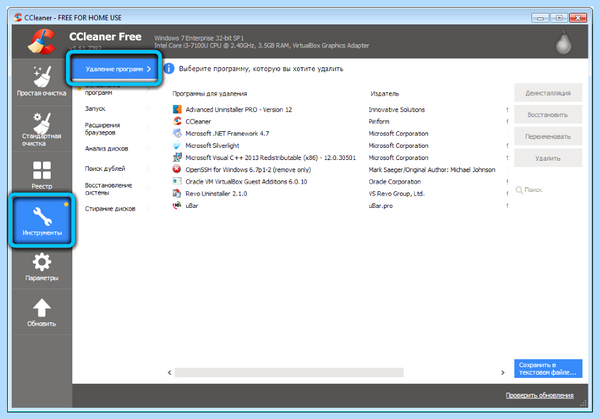Select Microsoft .NET Framework 4.7 row
The image size is (600, 419).
340,133
